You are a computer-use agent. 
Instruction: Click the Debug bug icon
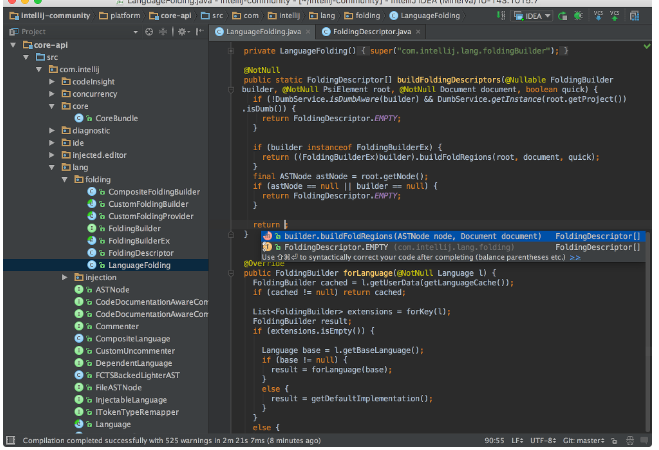point(579,17)
